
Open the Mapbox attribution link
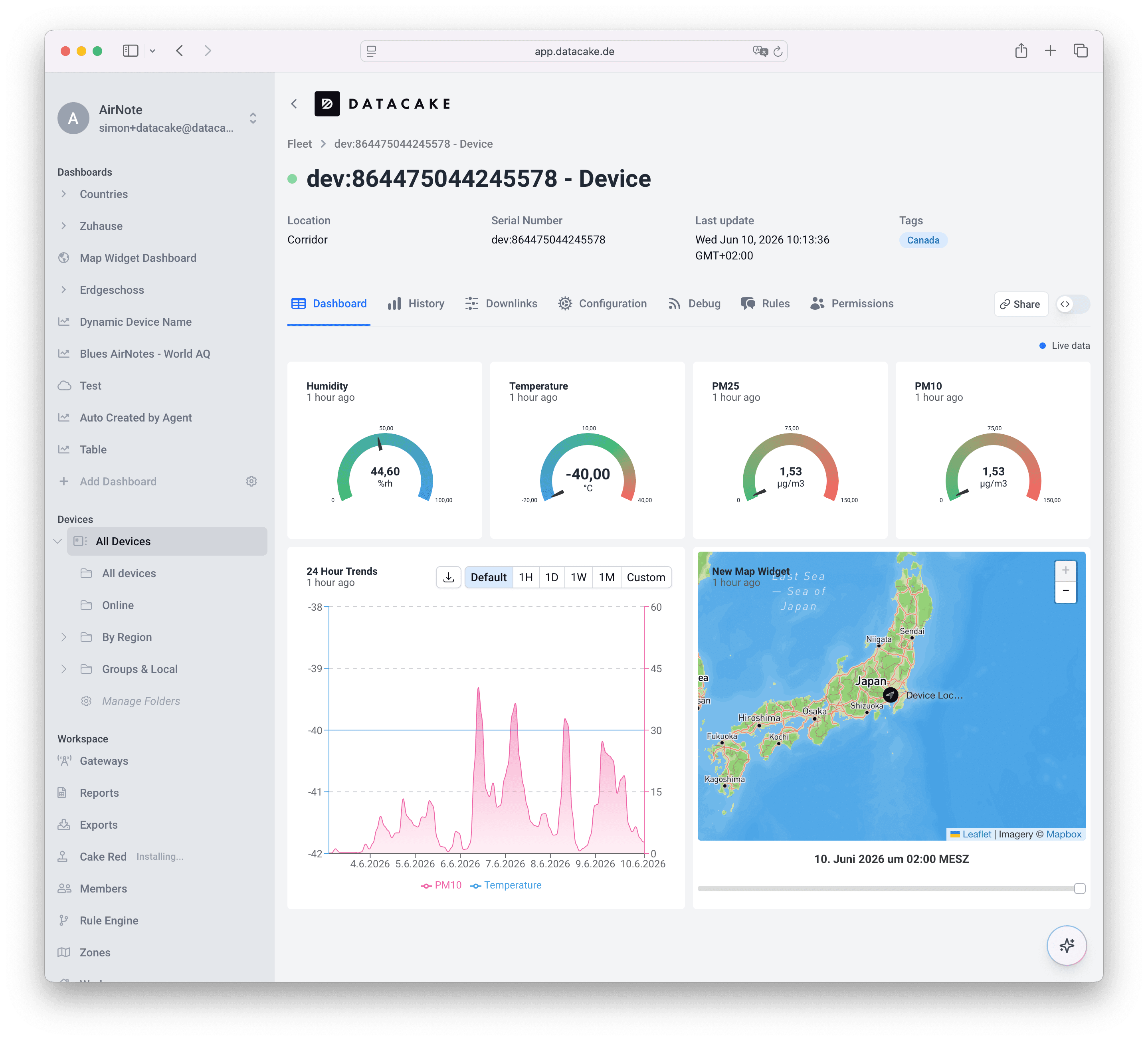point(1063,834)
